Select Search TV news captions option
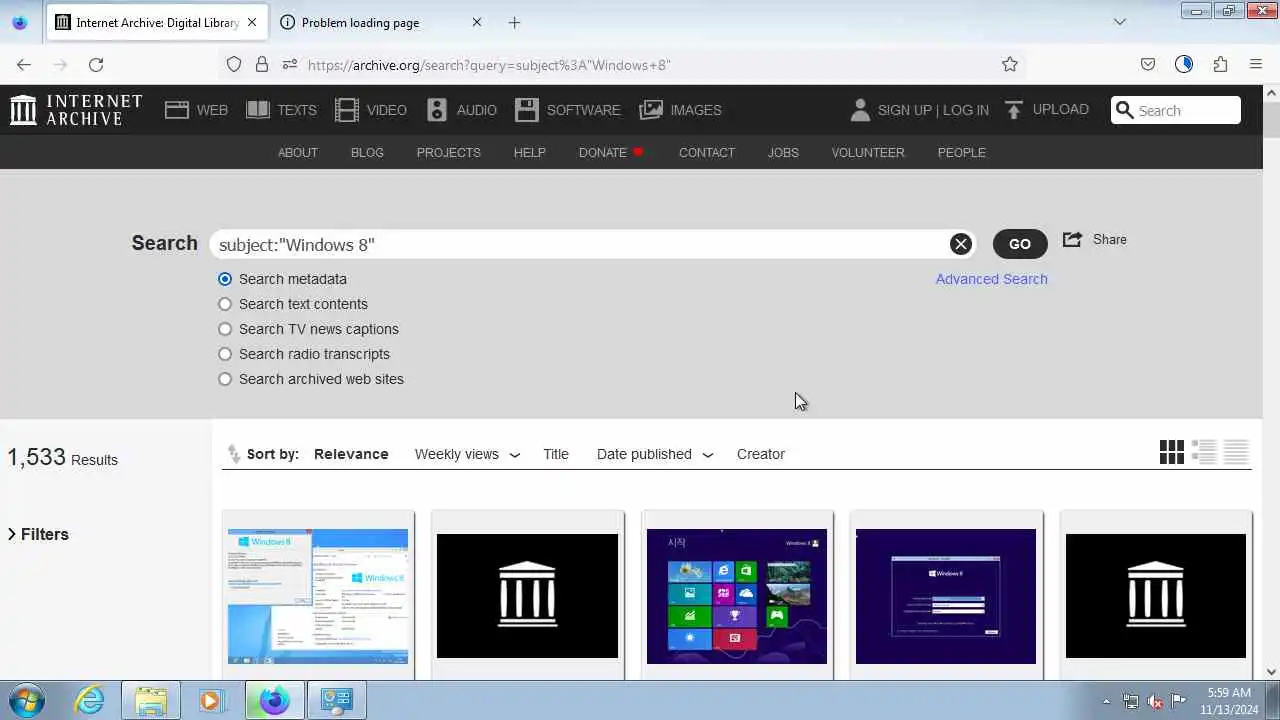This screenshot has width=1280, height=720. (x=225, y=329)
